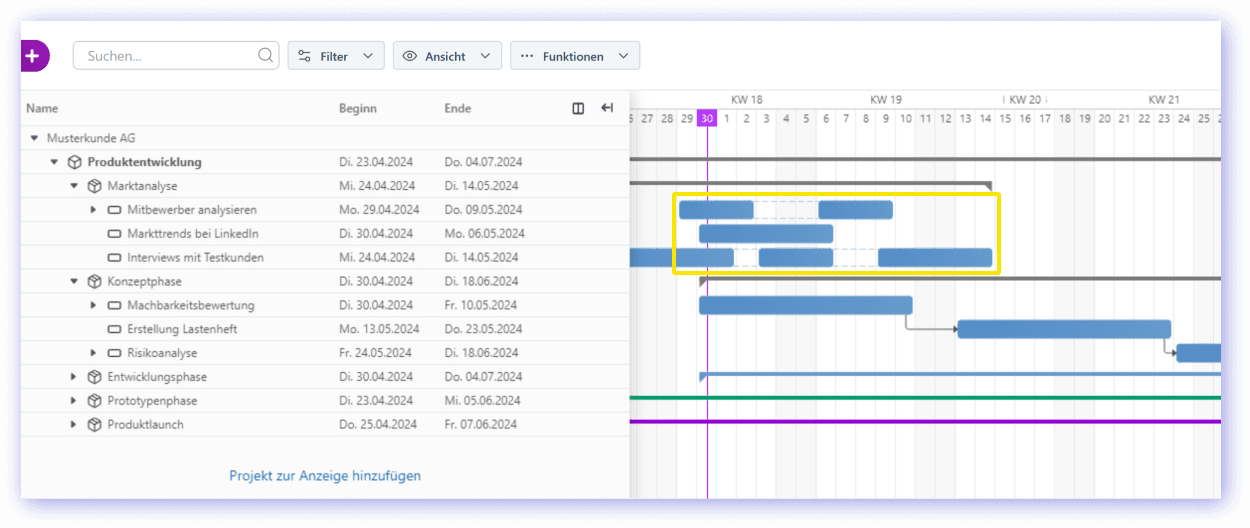Select the Markttrends bei LinkedIn Gantt bar

[x=765, y=234]
